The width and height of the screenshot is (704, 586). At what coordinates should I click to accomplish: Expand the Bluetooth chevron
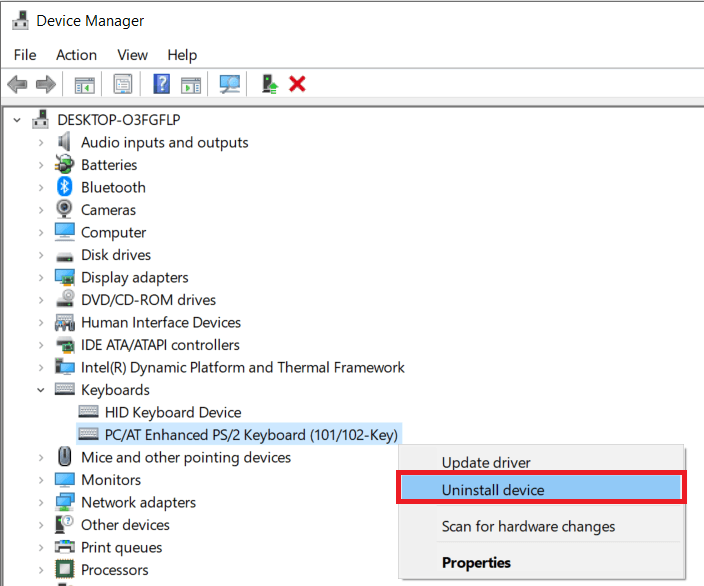[41, 188]
